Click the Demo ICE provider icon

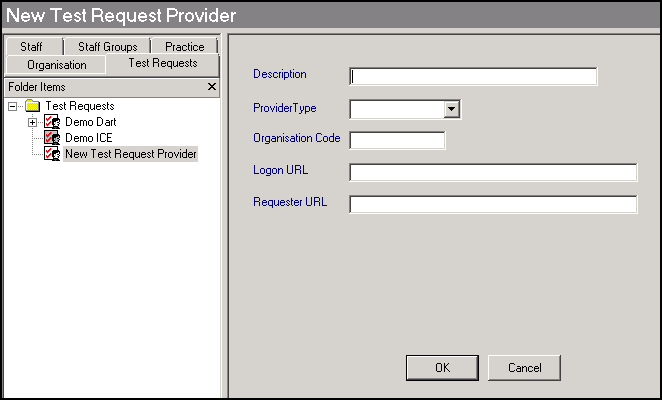click(52, 138)
